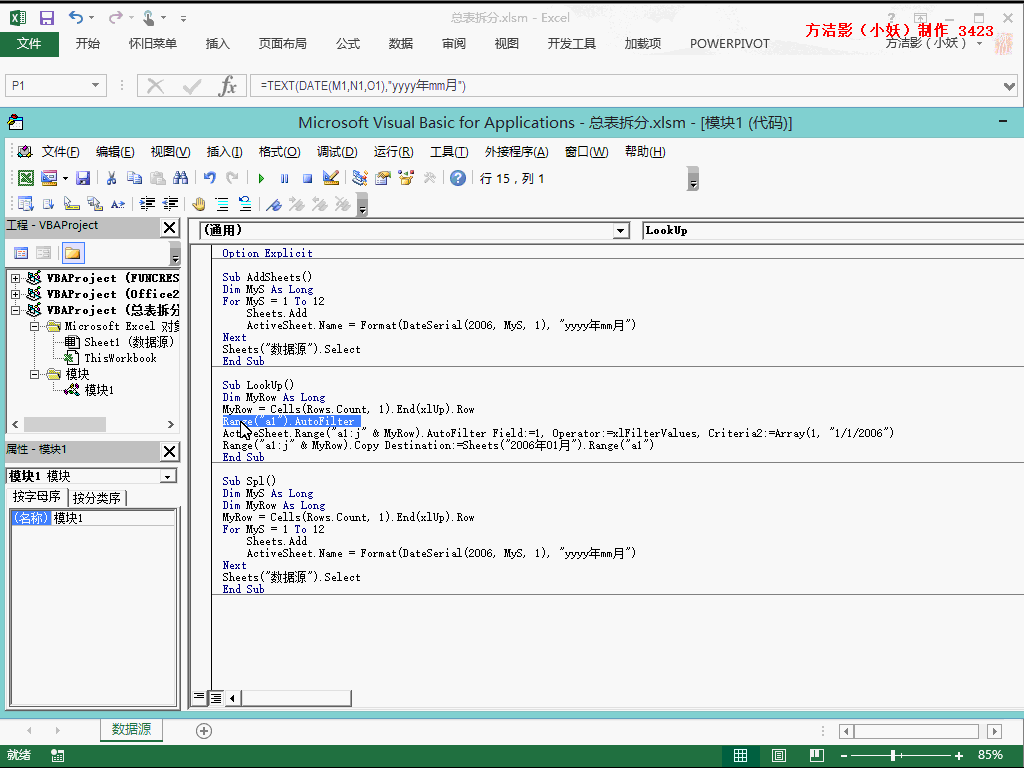
Task: Switch to 按分类序 properties tab
Action: click(x=97, y=498)
